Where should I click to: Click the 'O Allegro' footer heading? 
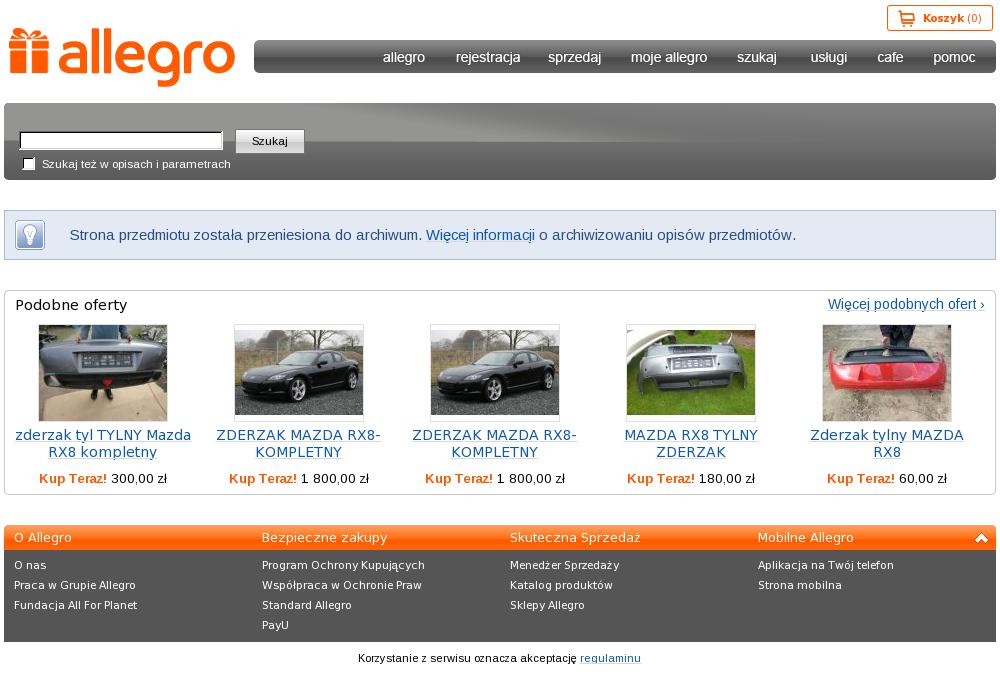(x=43, y=538)
